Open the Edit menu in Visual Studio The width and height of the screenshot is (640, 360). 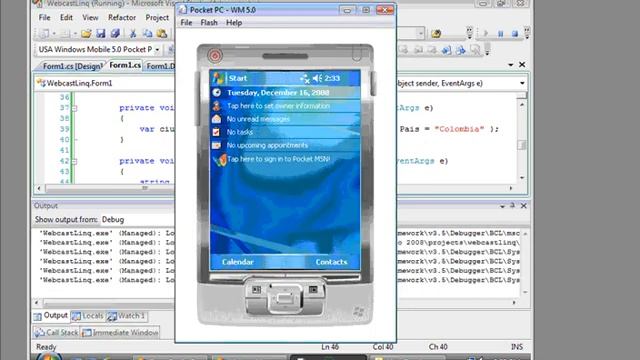pyautogui.click(x=66, y=18)
